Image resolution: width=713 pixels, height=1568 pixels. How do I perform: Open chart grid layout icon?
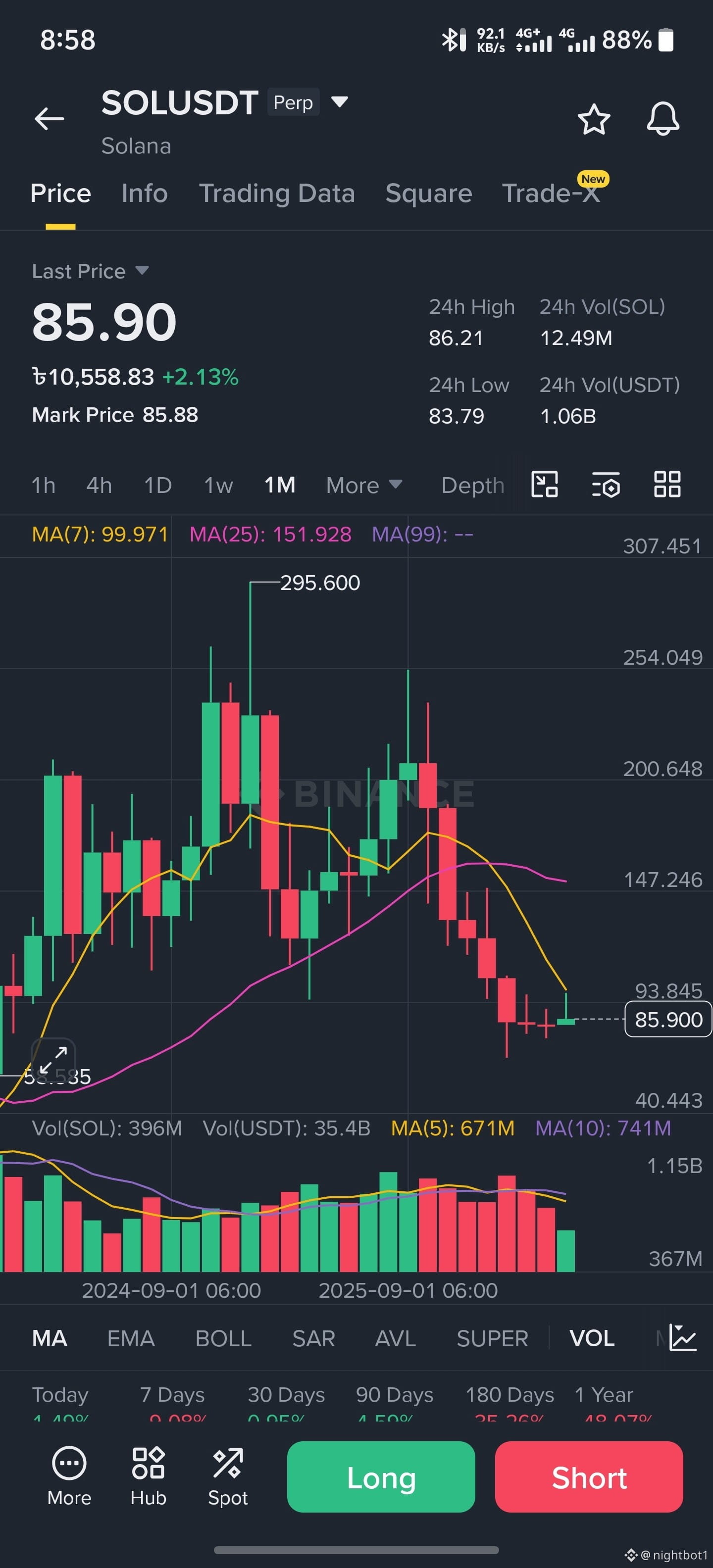(667, 485)
